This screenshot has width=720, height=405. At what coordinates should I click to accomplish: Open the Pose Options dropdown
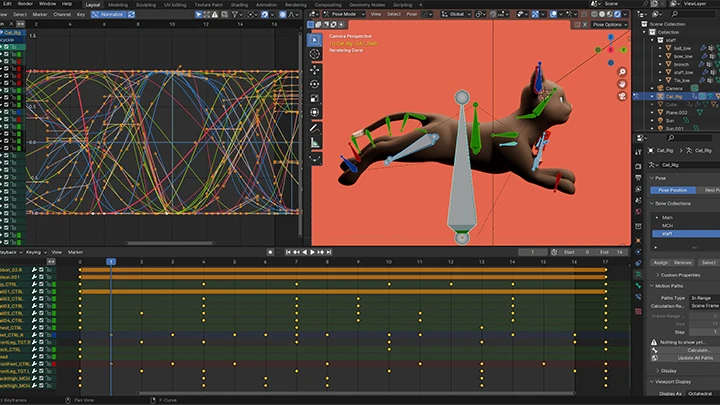(x=609, y=24)
